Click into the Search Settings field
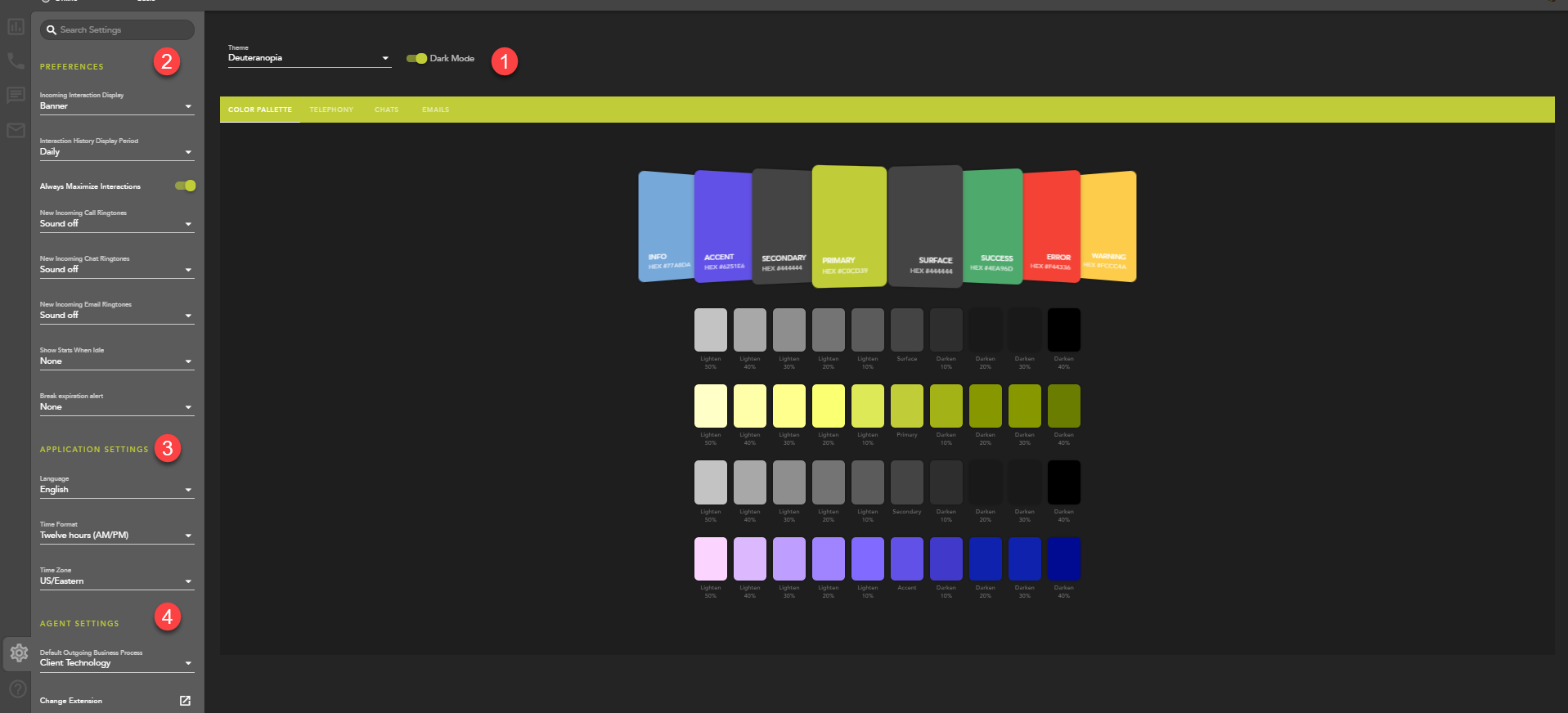The image size is (1568, 713). pyautogui.click(x=123, y=30)
